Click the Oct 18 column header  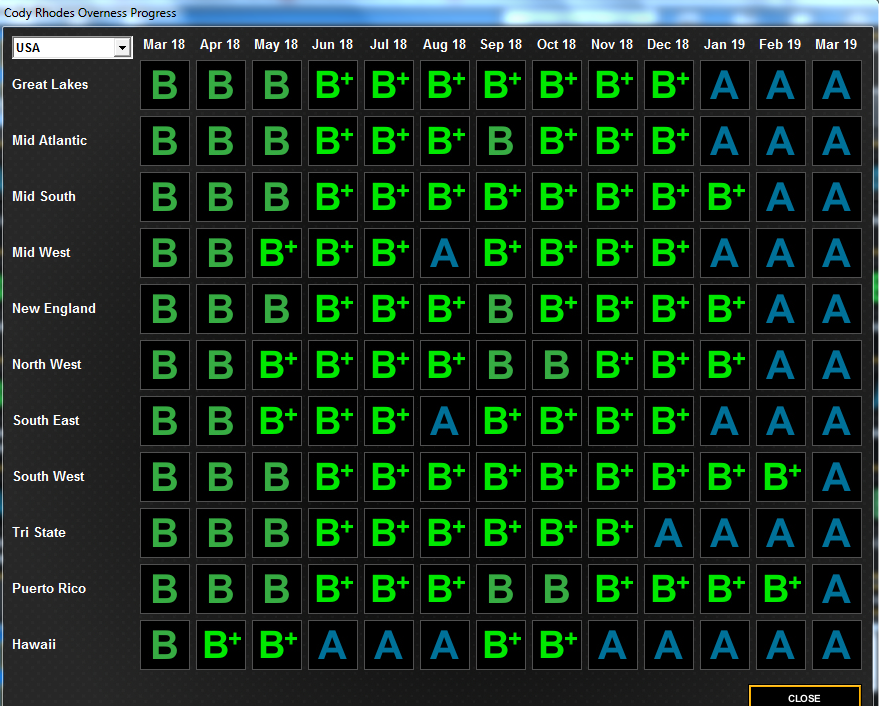(x=556, y=44)
